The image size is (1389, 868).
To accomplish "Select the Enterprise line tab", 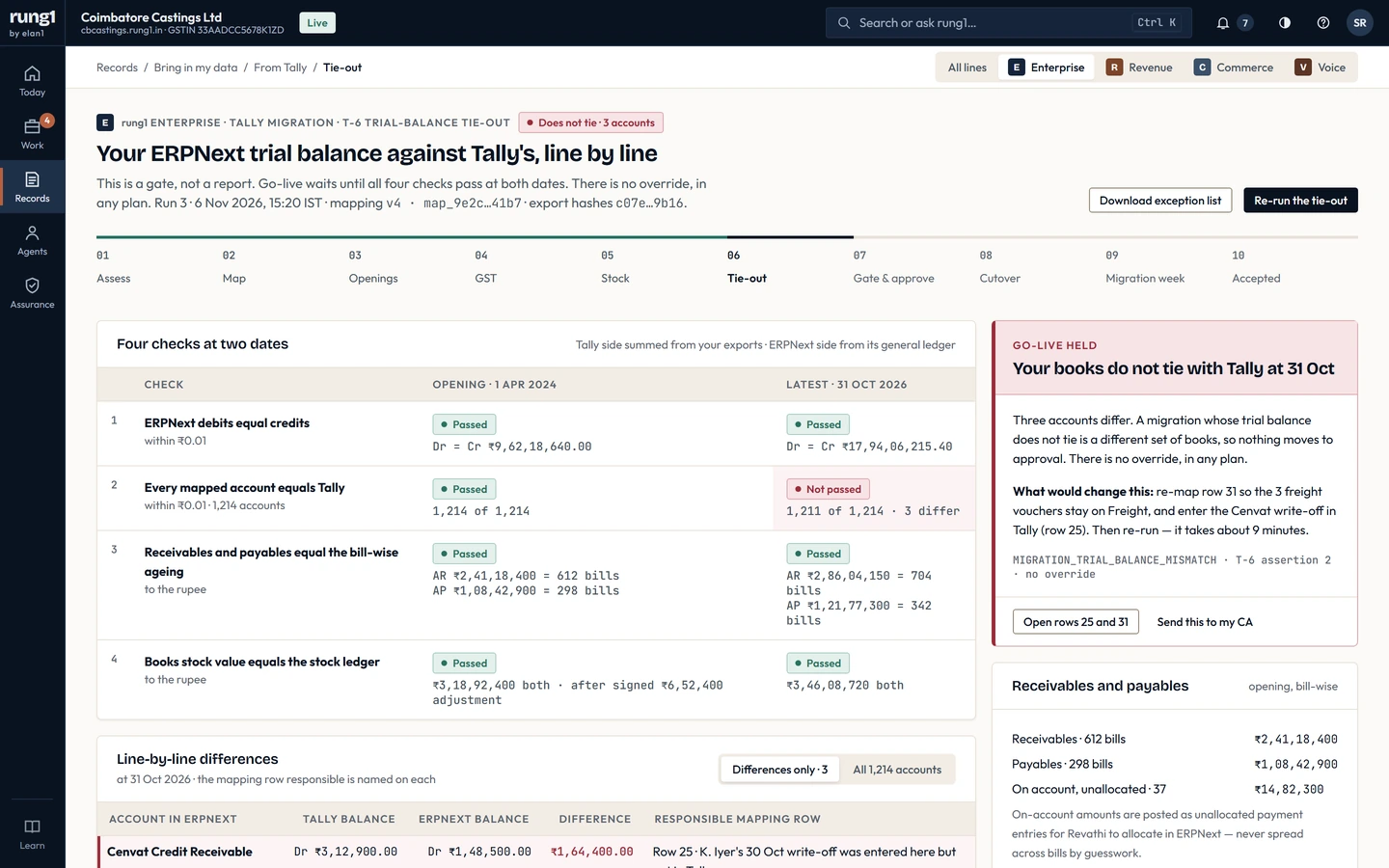I will point(1047,68).
